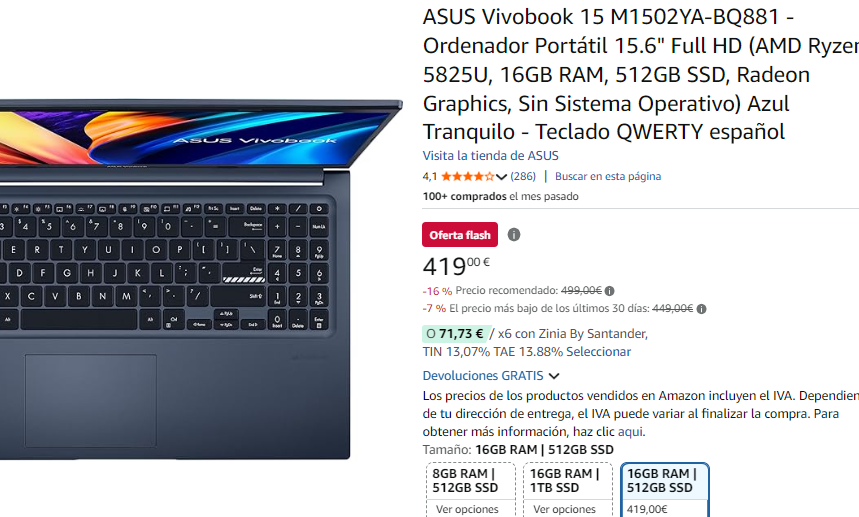Expand the Devoluciones GRATIS chevron
The height and width of the screenshot is (517, 859).
pyautogui.click(x=554, y=376)
